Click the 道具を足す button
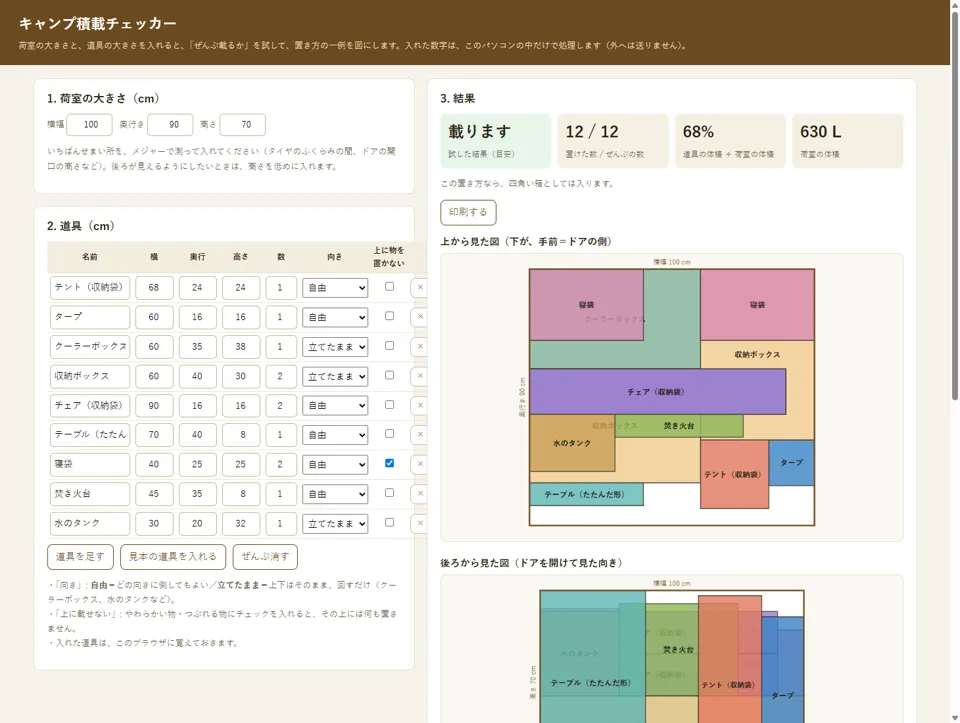 point(80,556)
